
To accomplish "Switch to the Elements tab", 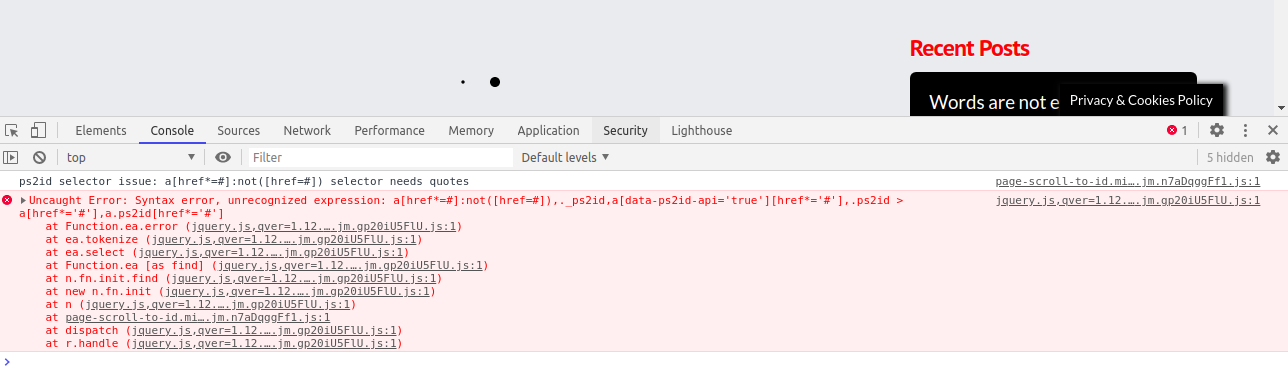I will click(x=101, y=130).
